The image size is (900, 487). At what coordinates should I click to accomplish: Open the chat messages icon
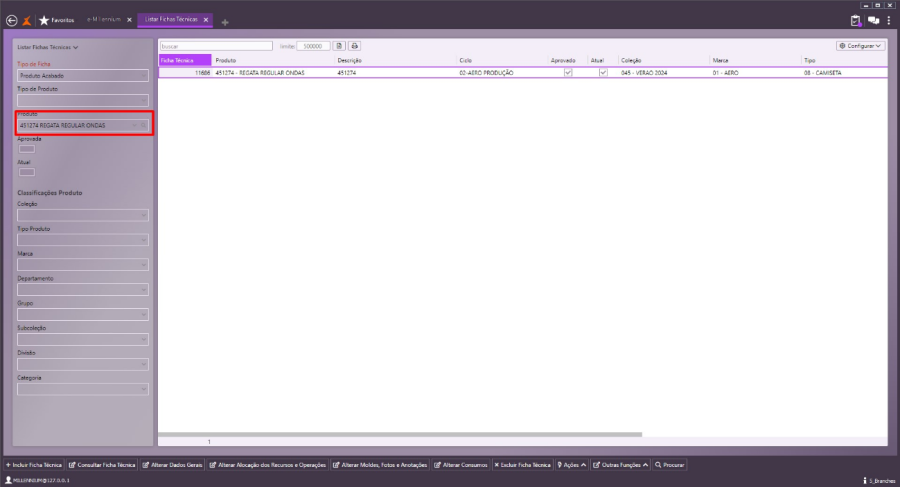pyautogui.click(x=874, y=21)
